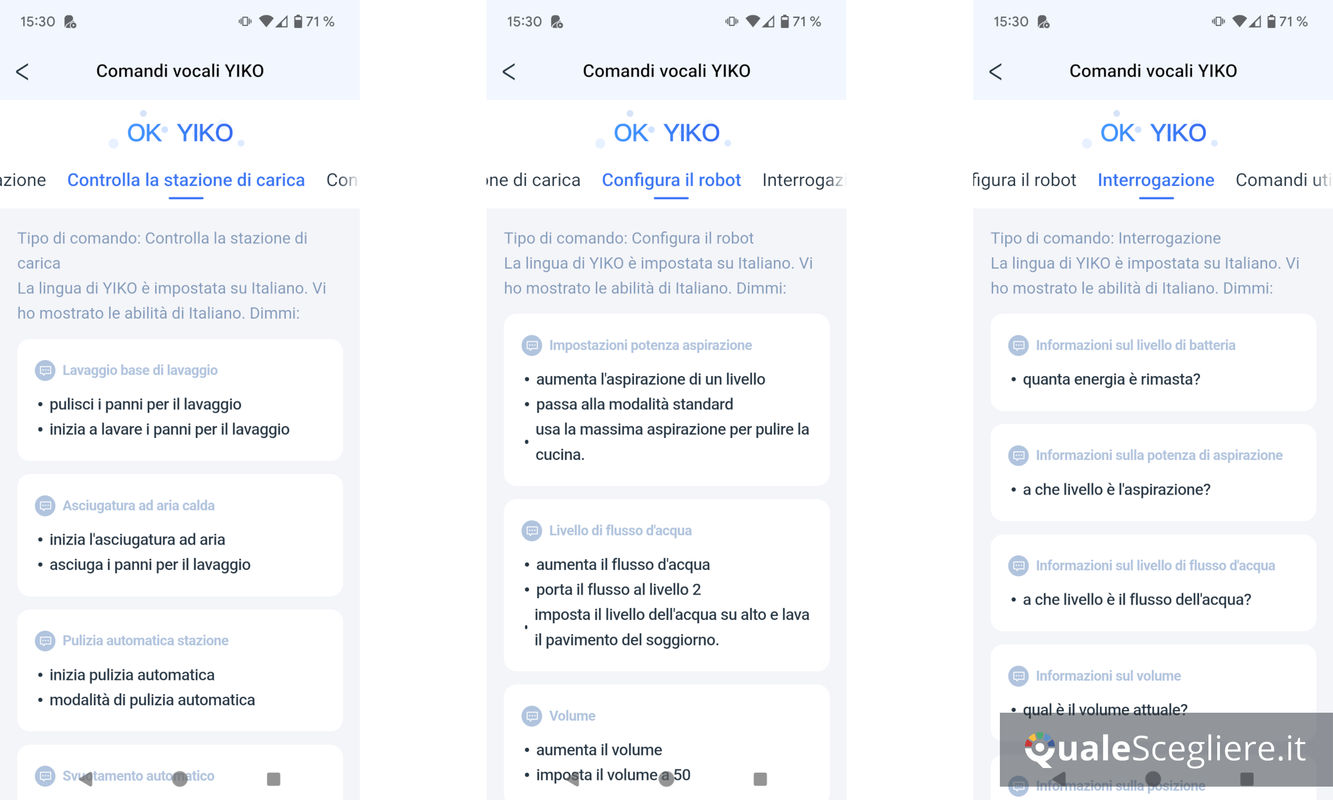This screenshot has height=800, width=1333.
Task: Tap chat icon beside Informazioni sul livello di batteria
Action: point(1018,345)
